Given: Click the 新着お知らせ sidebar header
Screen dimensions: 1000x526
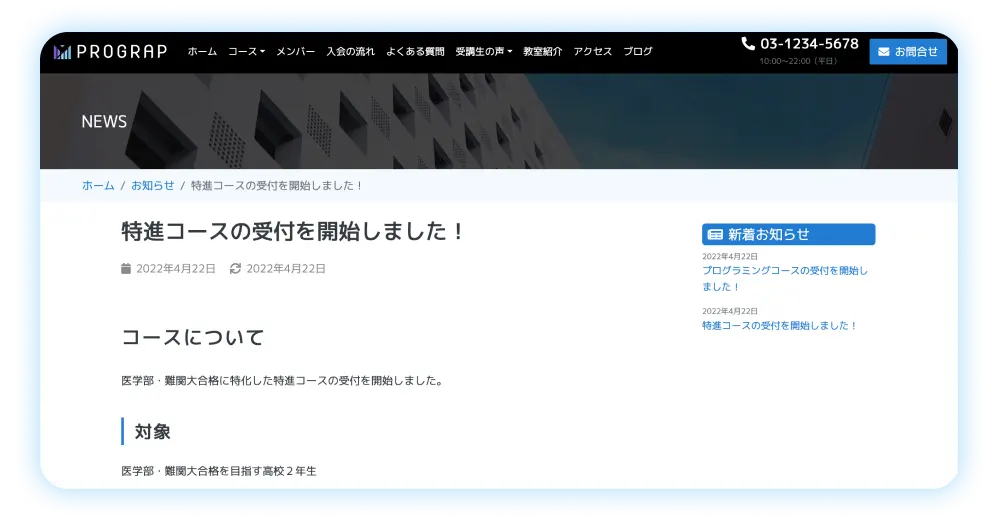Looking at the screenshot, I should (788, 234).
